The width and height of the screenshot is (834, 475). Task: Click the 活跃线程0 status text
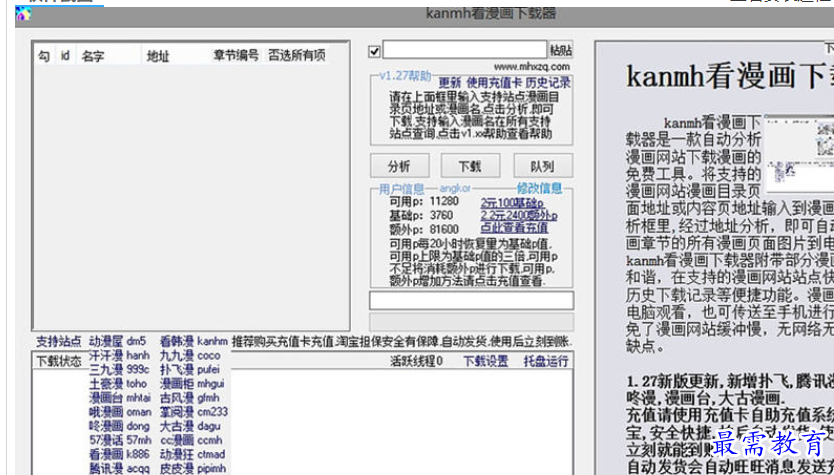pyautogui.click(x=416, y=362)
